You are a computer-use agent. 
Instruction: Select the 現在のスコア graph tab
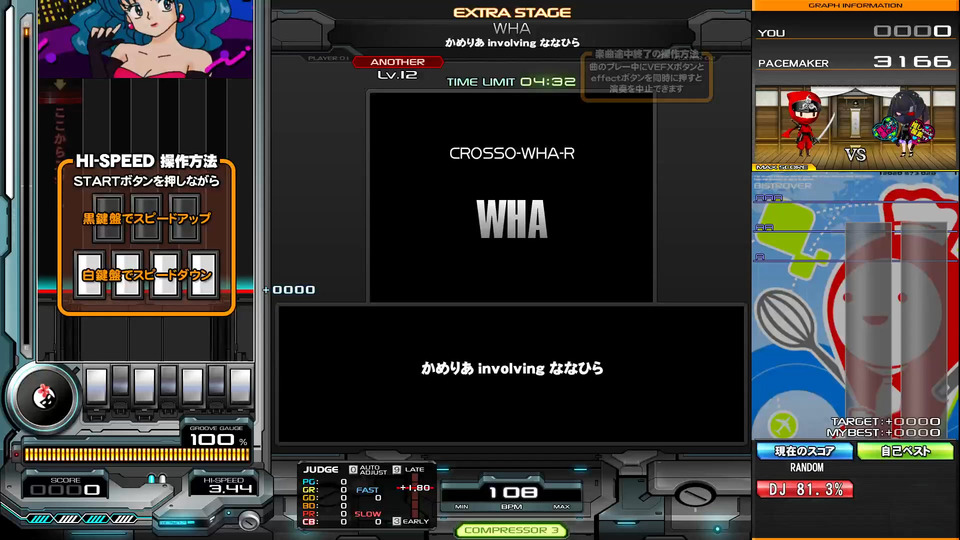tap(804, 451)
